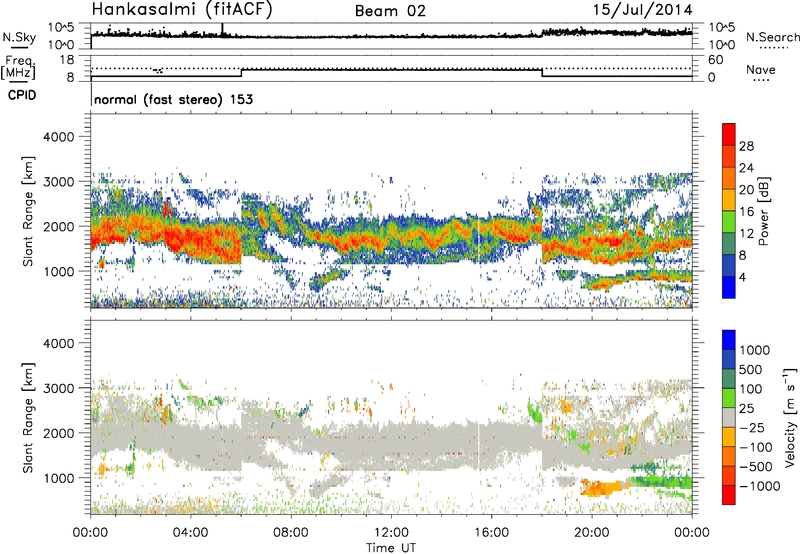Click the '28' tick on the Power scale
Screen dimensions: 800x554
[746, 146]
